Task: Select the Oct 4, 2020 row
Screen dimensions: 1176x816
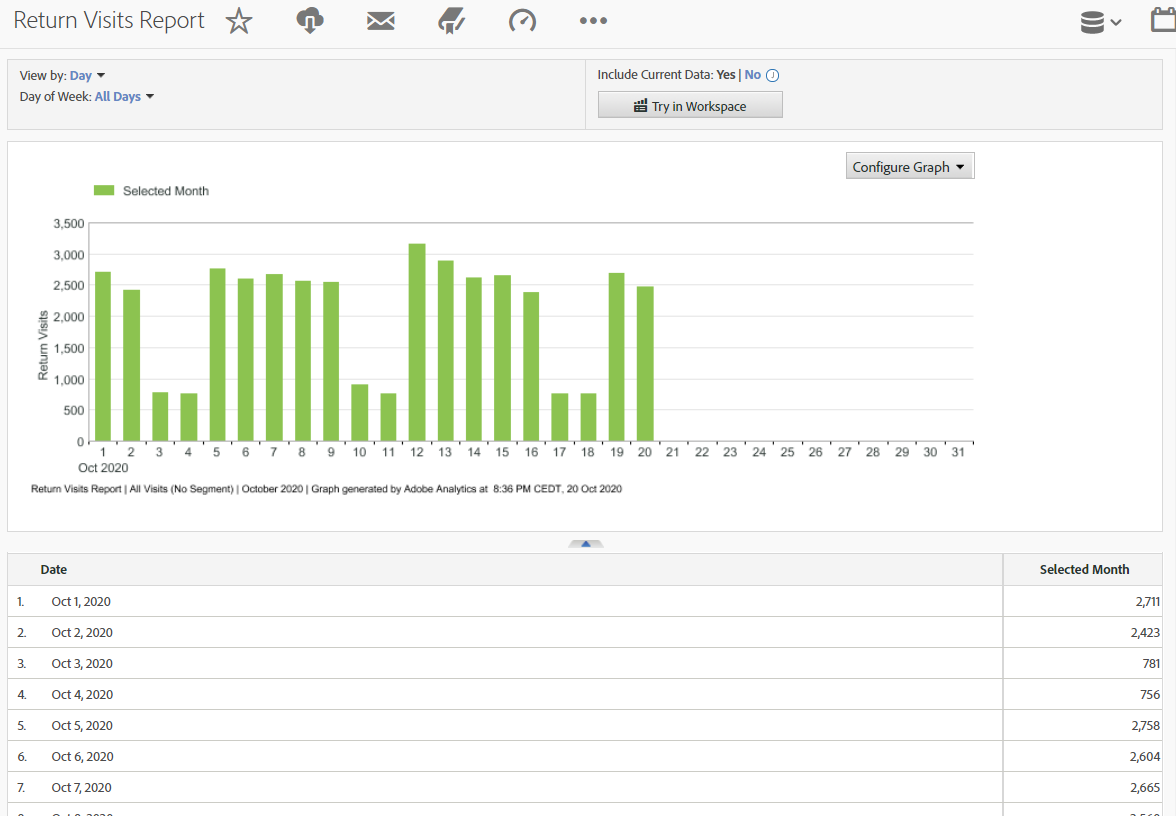Action: pyautogui.click(x=584, y=694)
